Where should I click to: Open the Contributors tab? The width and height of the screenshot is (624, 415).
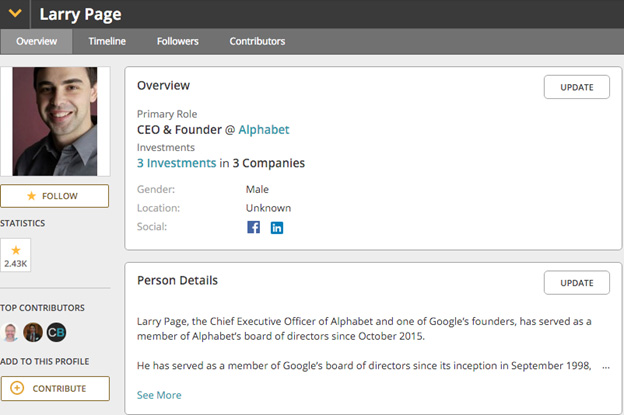point(257,41)
